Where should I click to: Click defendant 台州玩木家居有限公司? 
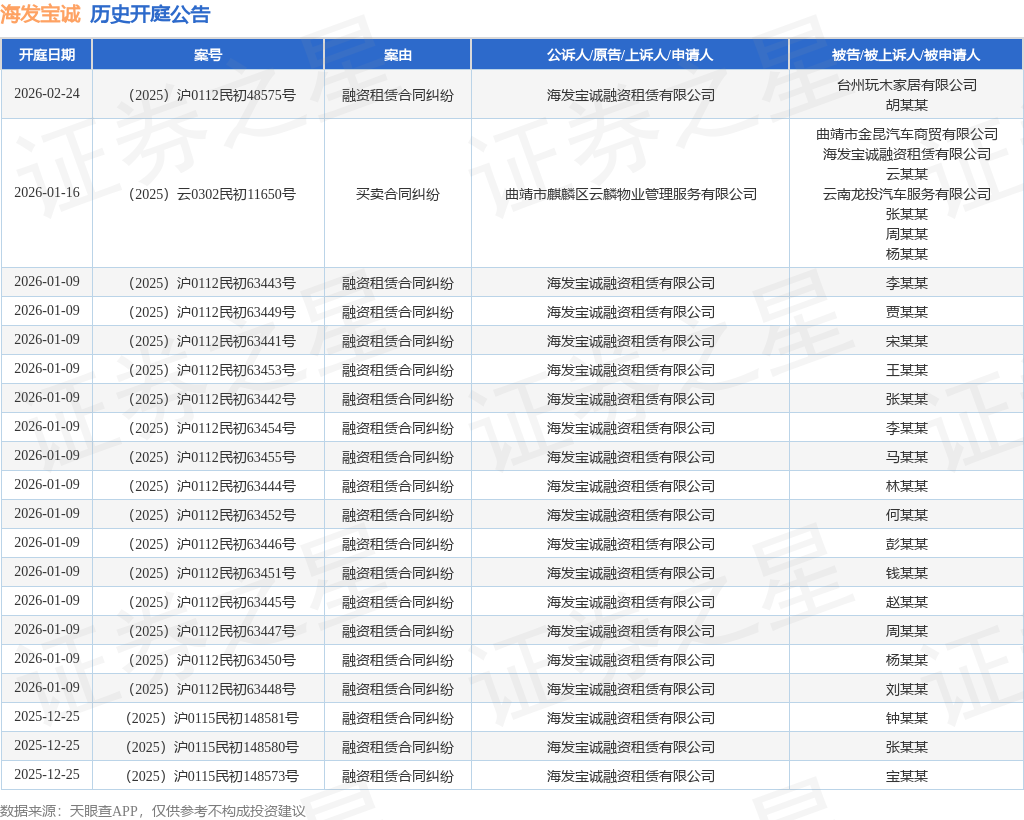point(906,85)
